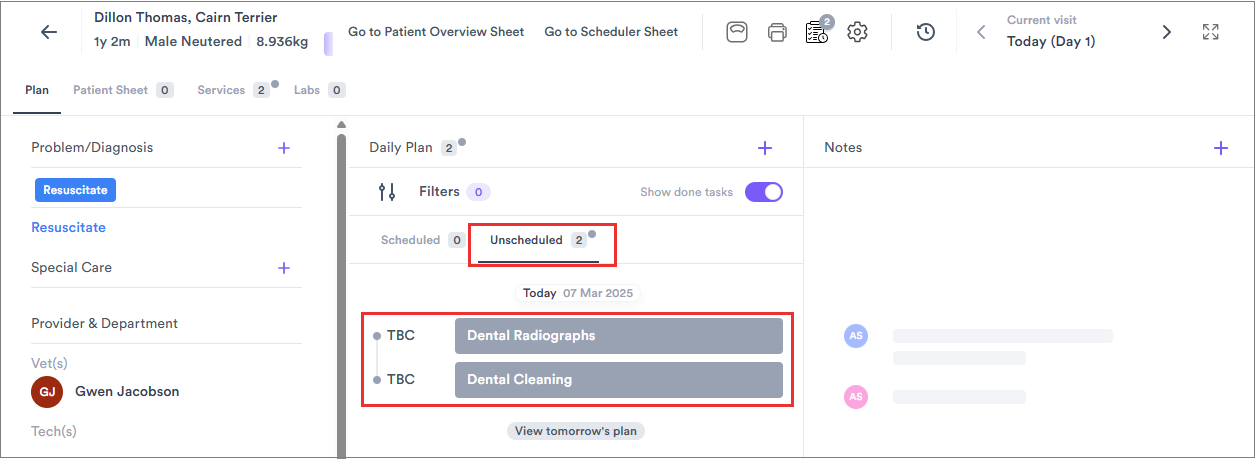Add a new Problem/Diagnosis with plus
Screen dimensions: 1255x459
[x=284, y=148]
